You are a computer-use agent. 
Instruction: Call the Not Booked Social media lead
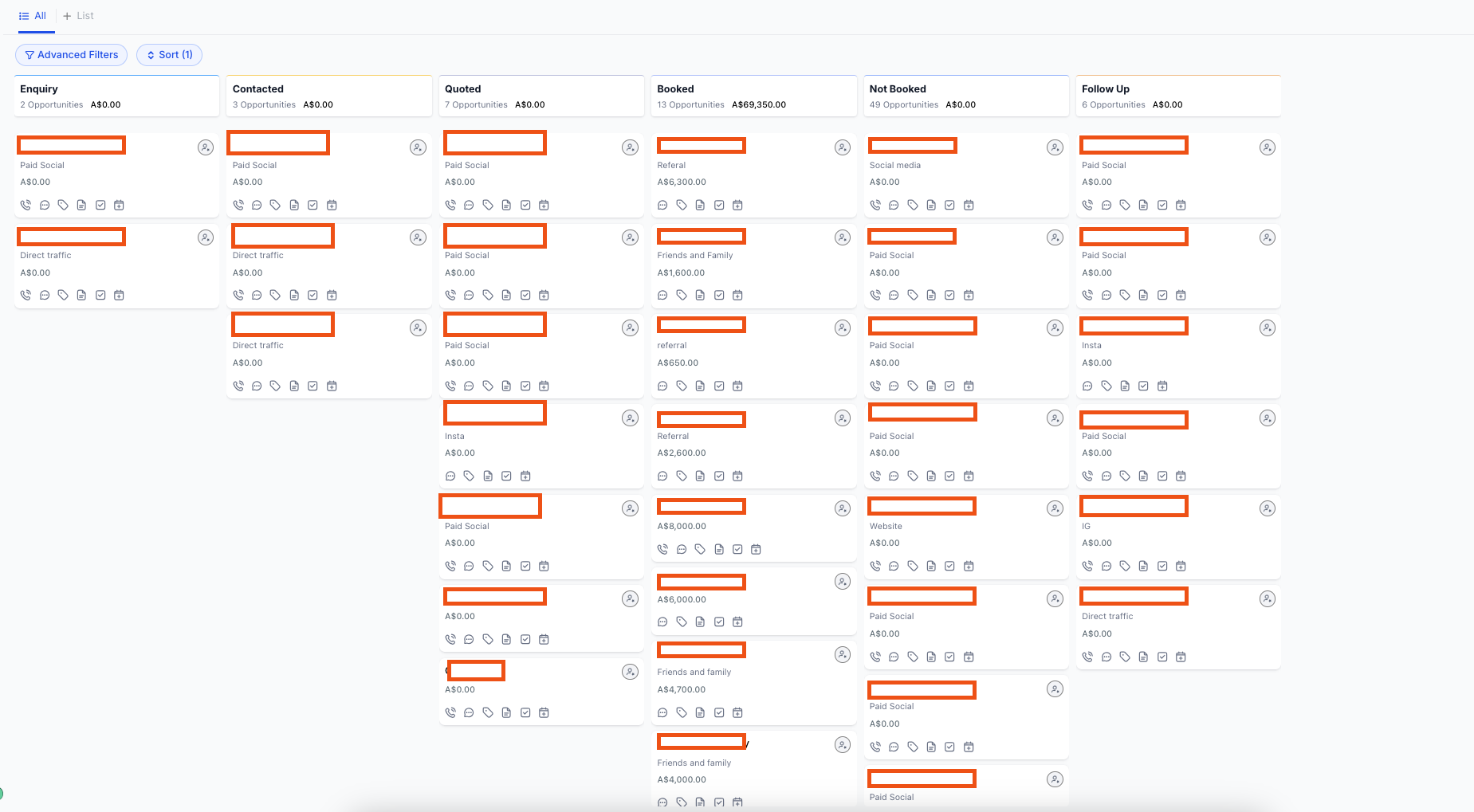click(x=875, y=205)
